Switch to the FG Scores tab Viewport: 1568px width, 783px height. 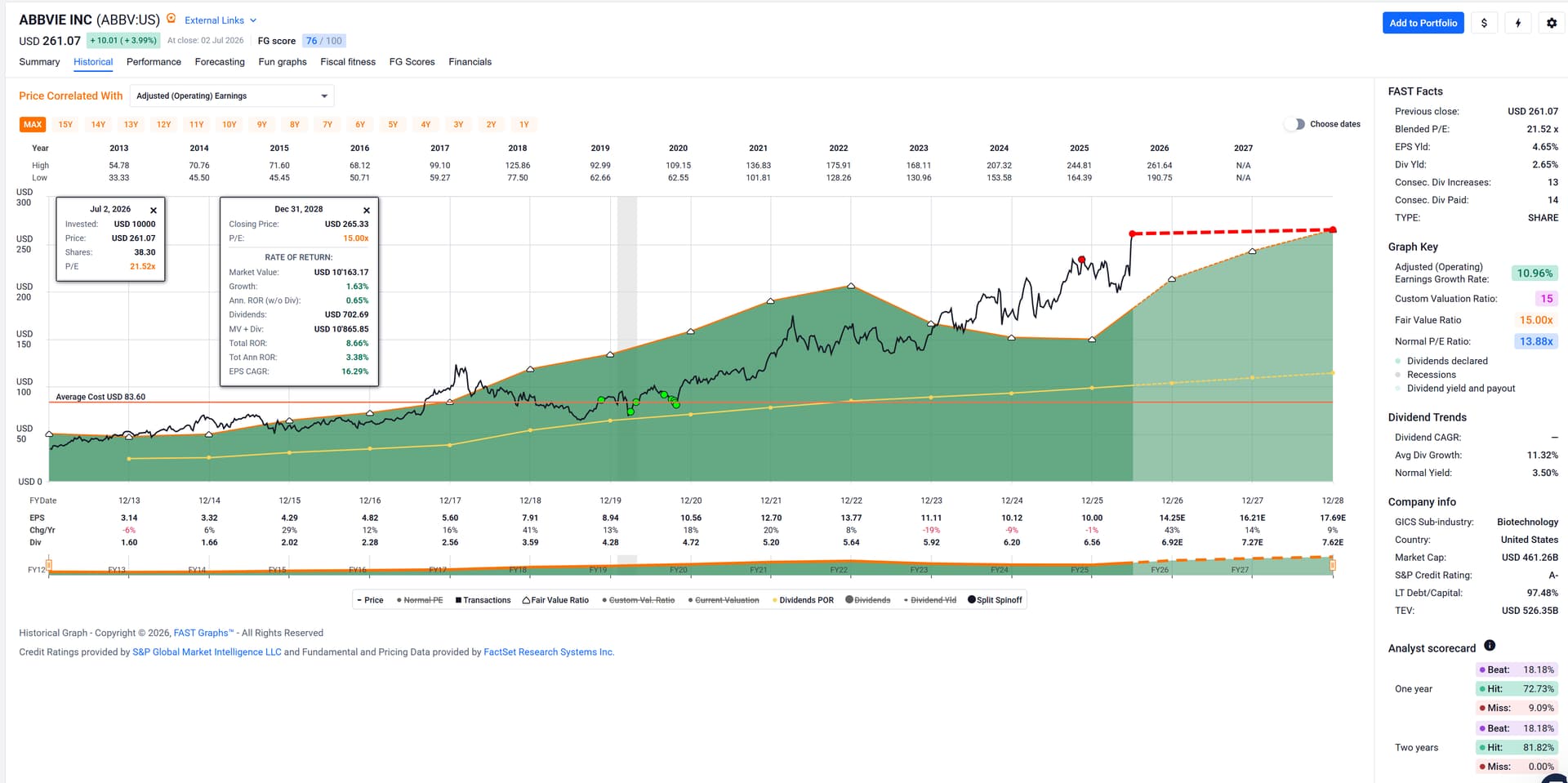(412, 62)
